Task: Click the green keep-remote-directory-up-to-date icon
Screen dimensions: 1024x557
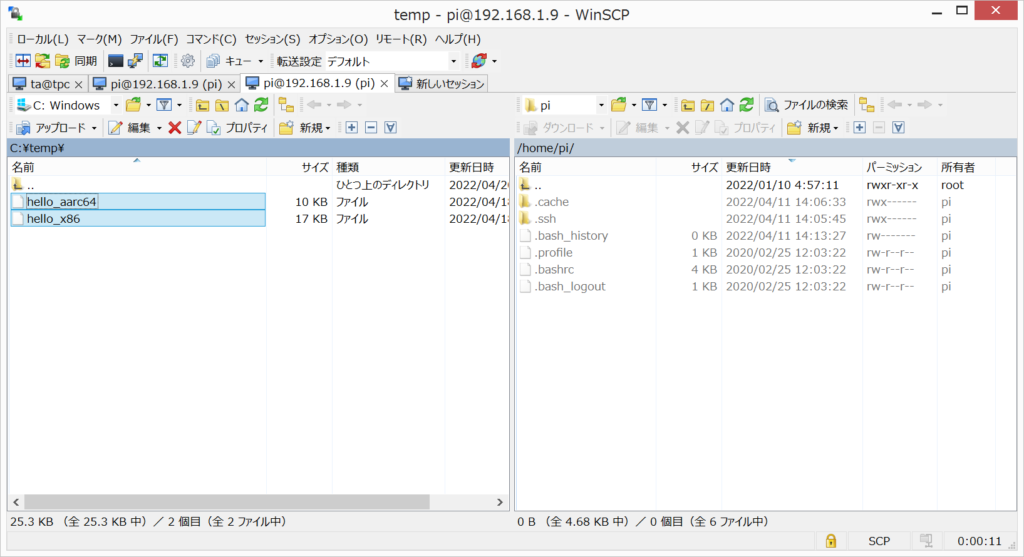Action: 160,61
